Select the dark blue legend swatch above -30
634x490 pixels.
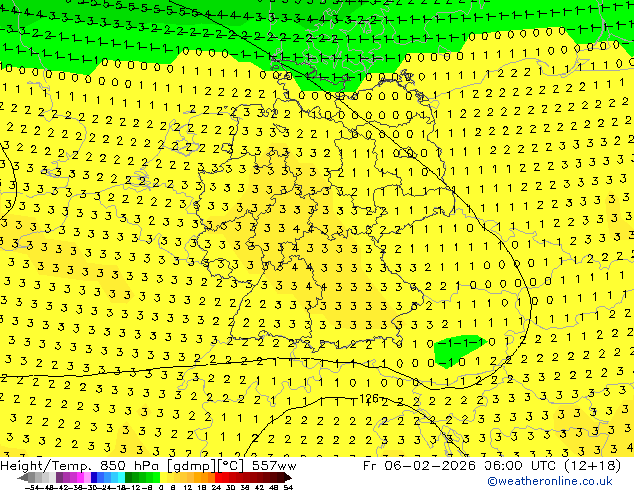point(94,477)
